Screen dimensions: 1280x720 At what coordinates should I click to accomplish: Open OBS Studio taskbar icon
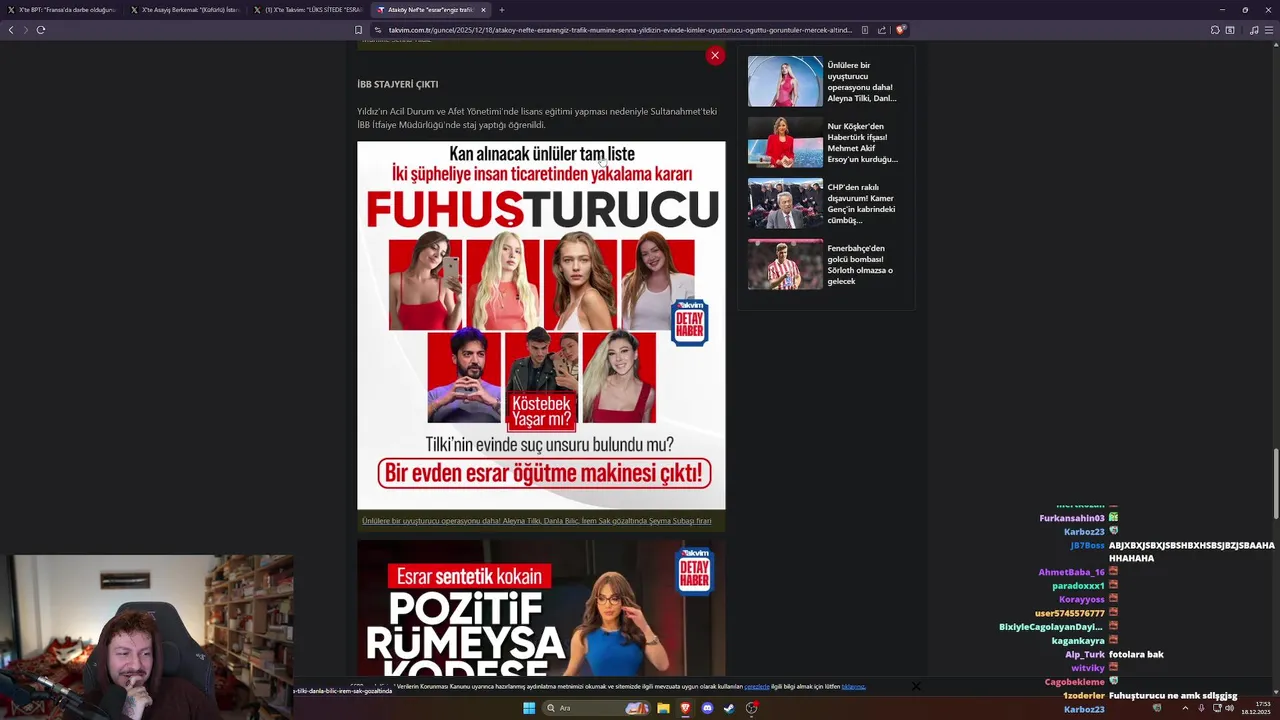click(x=751, y=708)
